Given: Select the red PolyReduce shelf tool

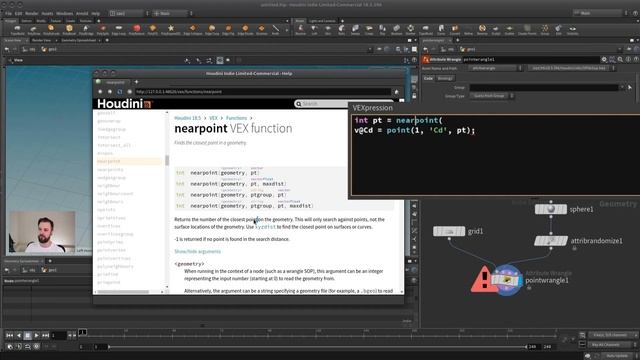Looking at the screenshot, I should tap(136, 29).
